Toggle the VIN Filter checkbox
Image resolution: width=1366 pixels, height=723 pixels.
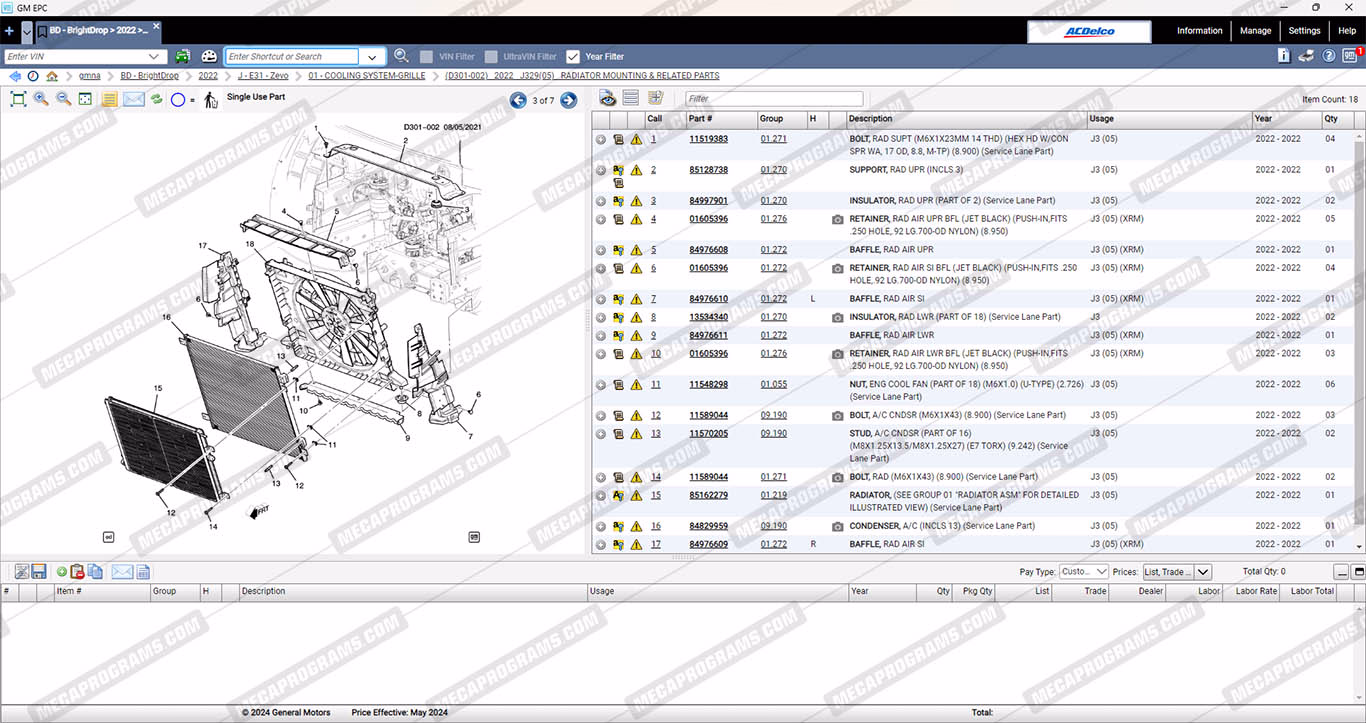[x=427, y=57]
